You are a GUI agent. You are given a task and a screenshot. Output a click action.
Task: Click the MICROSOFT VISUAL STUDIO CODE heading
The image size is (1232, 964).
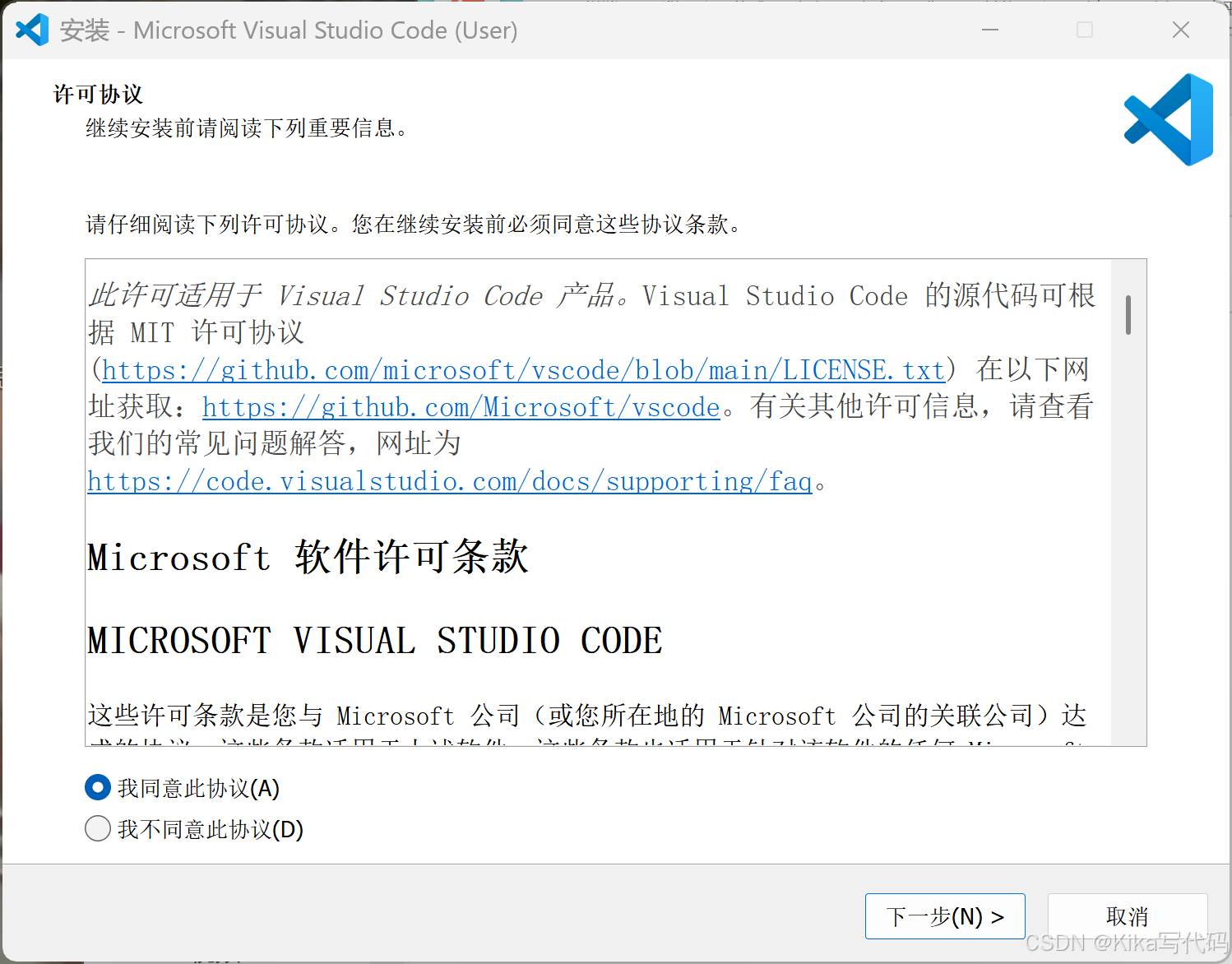click(373, 640)
